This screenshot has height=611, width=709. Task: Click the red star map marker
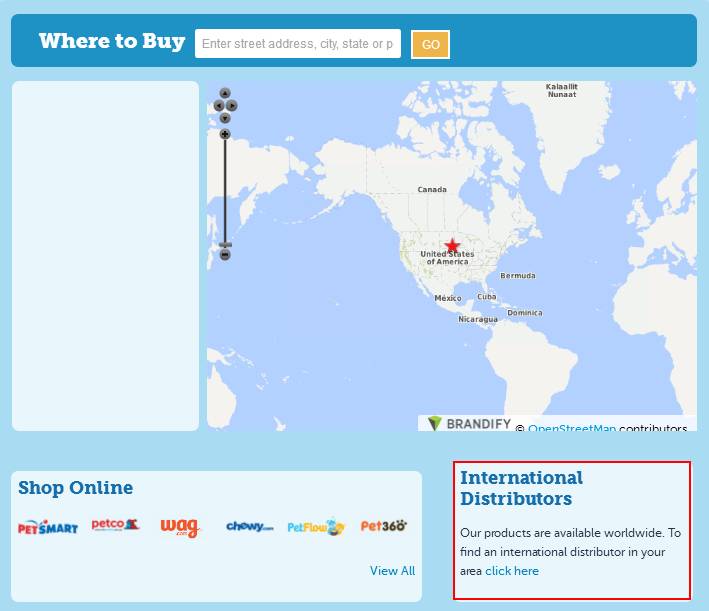click(452, 246)
